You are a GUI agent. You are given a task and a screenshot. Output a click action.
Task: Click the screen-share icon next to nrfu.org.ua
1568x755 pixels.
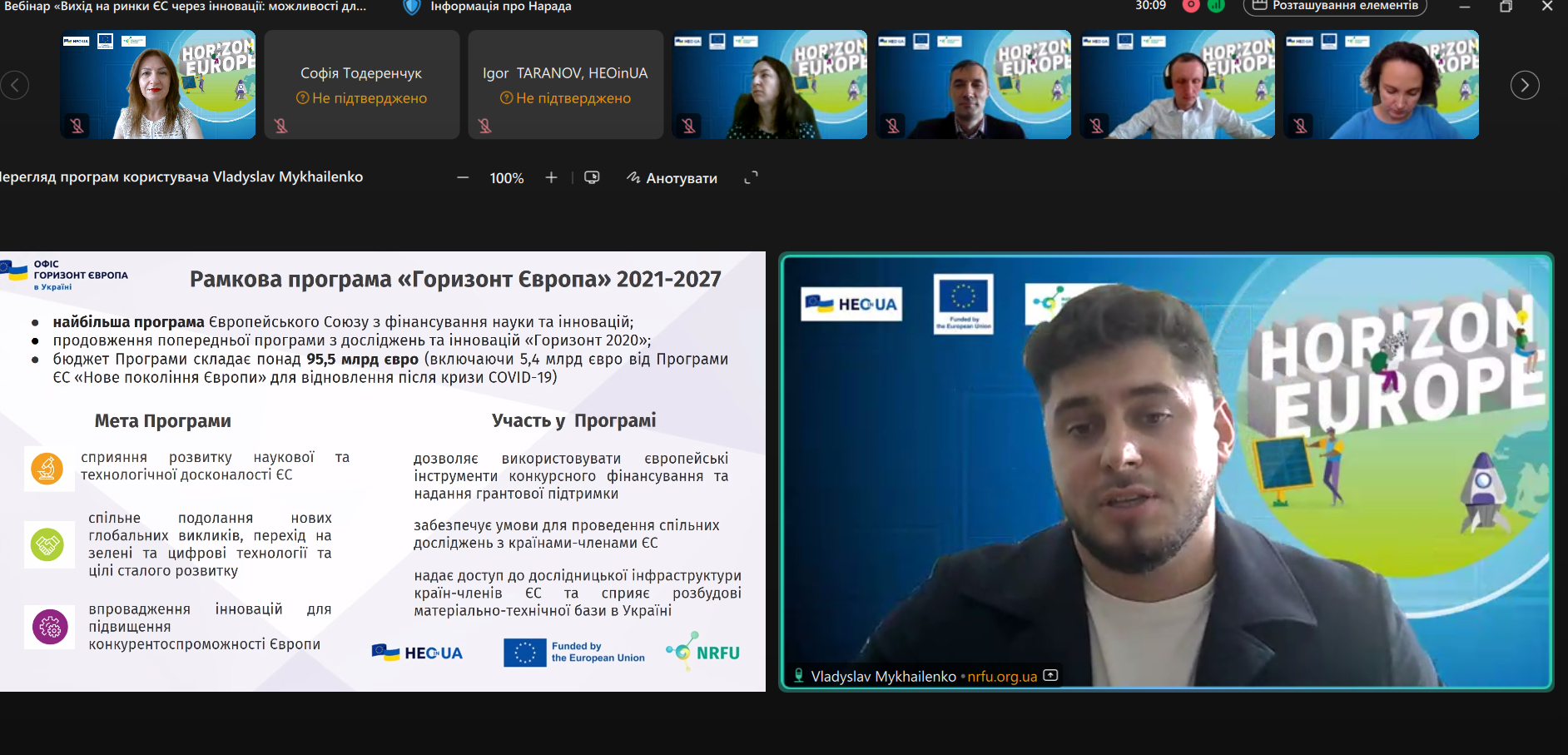(x=1051, y=675)
